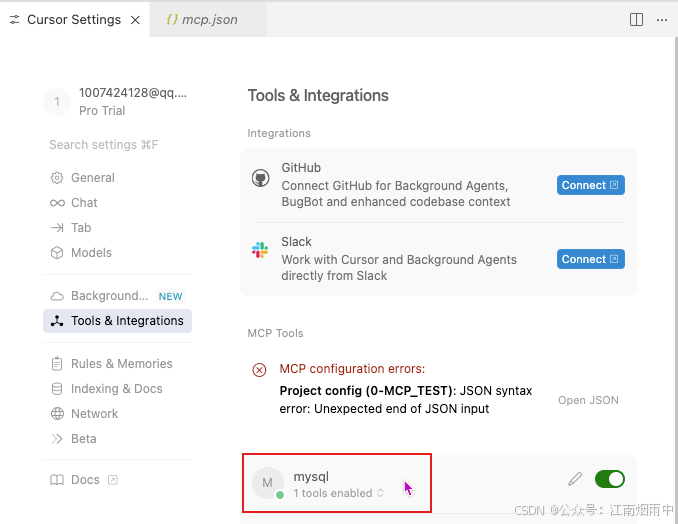Edit the mysql MCP server
This screenshot has height=524, width=678.
[x=575, y=479]
